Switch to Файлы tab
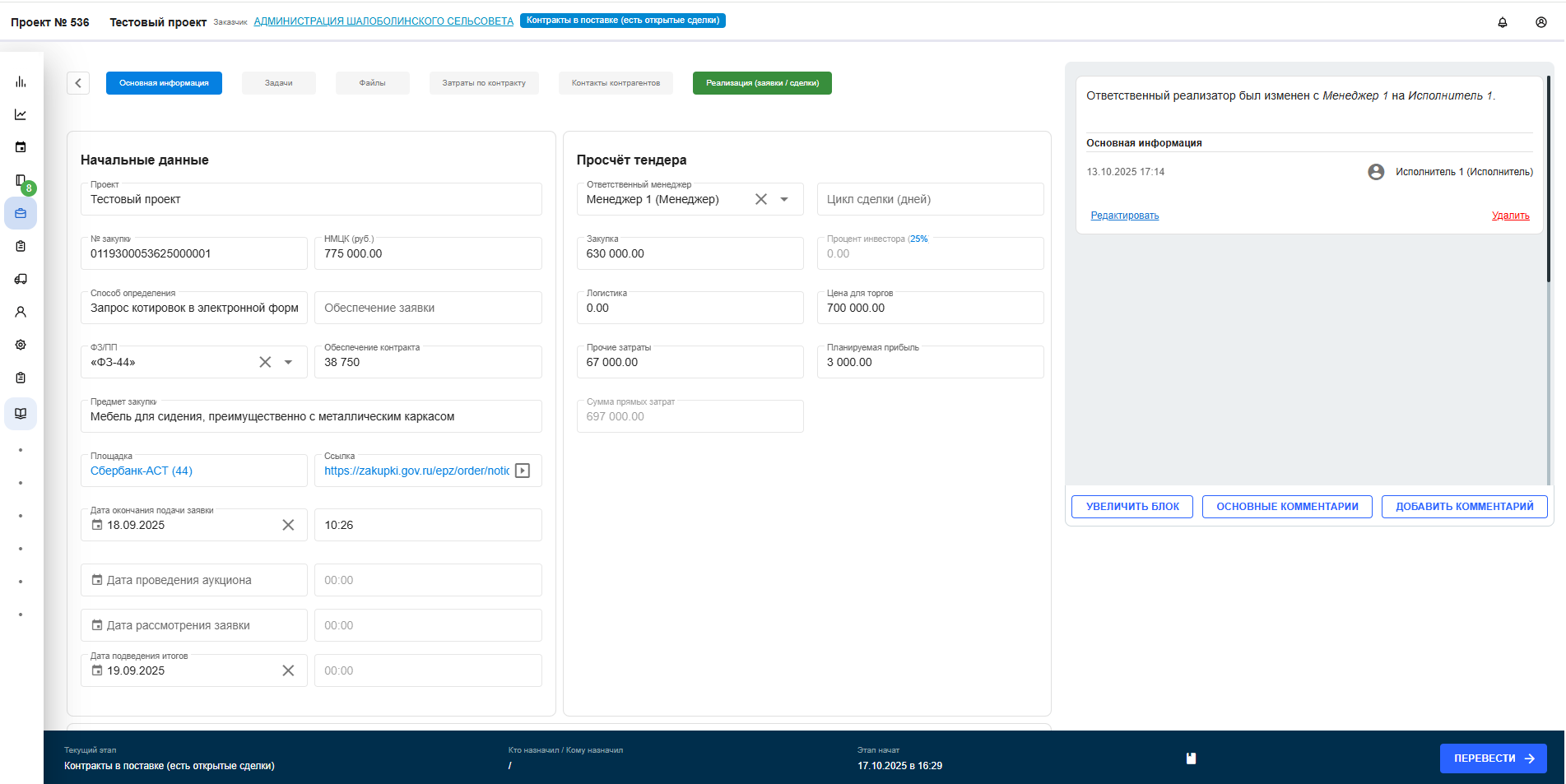1566x784 pixels. [x=372, y=83]
